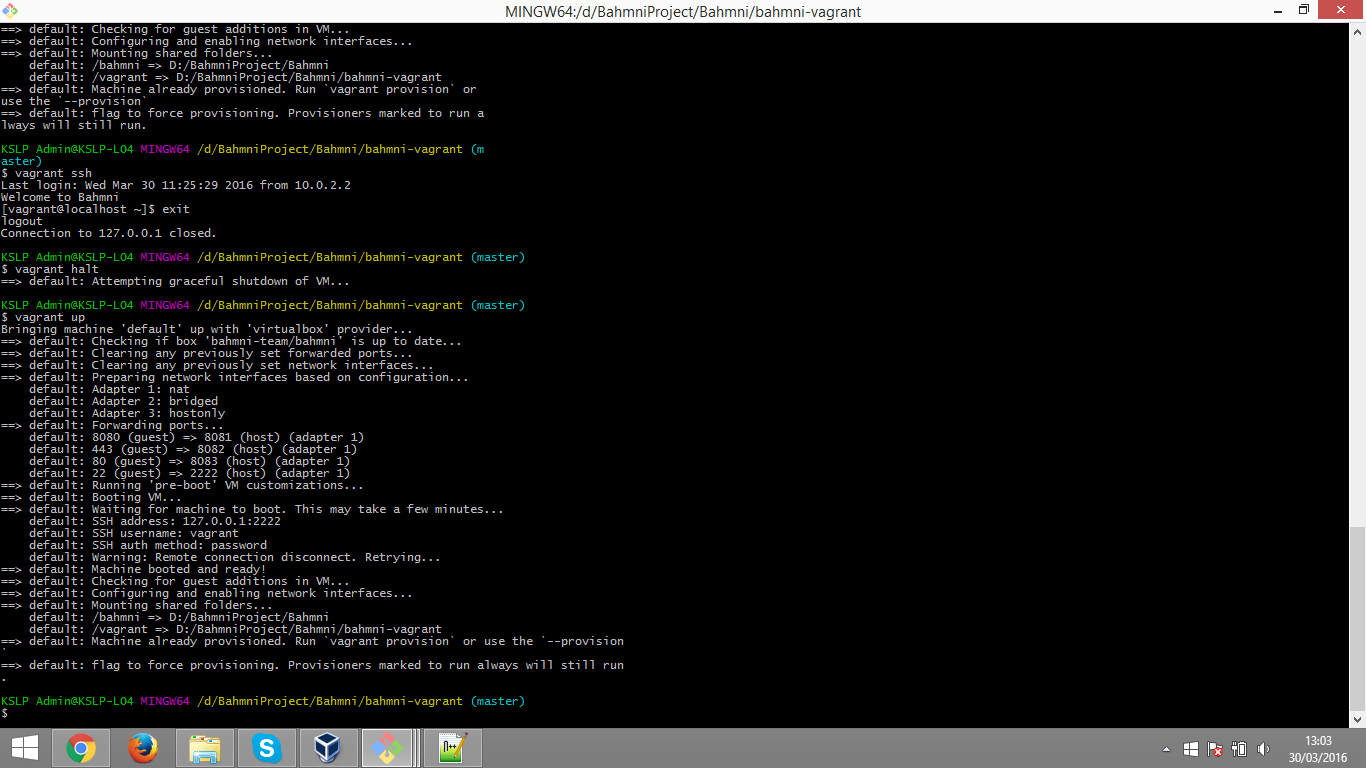Click the scrollbar down arrow

[1358, 720]
